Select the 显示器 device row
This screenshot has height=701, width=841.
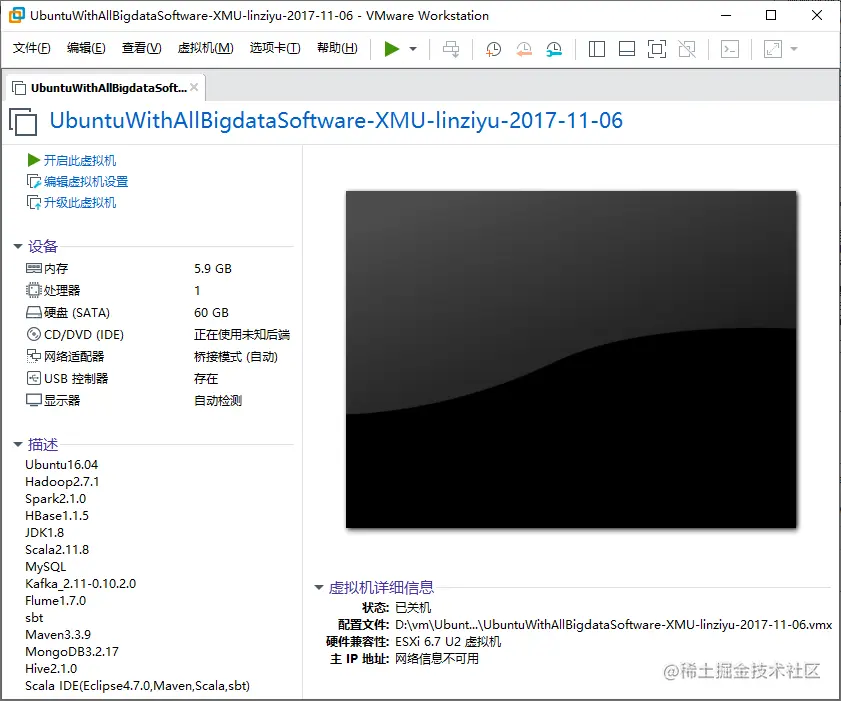[x=158, y=400]
